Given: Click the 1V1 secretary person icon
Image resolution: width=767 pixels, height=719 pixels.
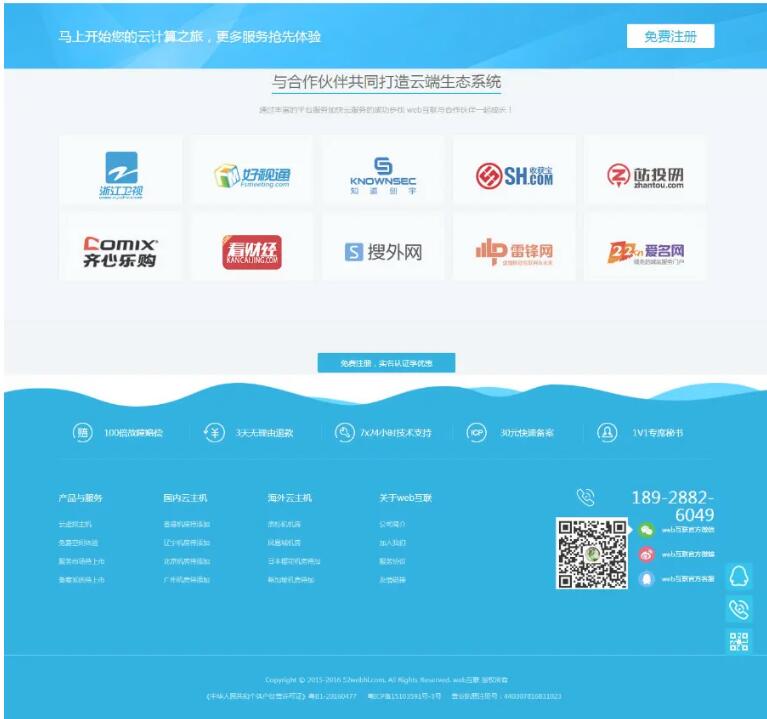Looking at the screenshot, I should pos(607,432).
